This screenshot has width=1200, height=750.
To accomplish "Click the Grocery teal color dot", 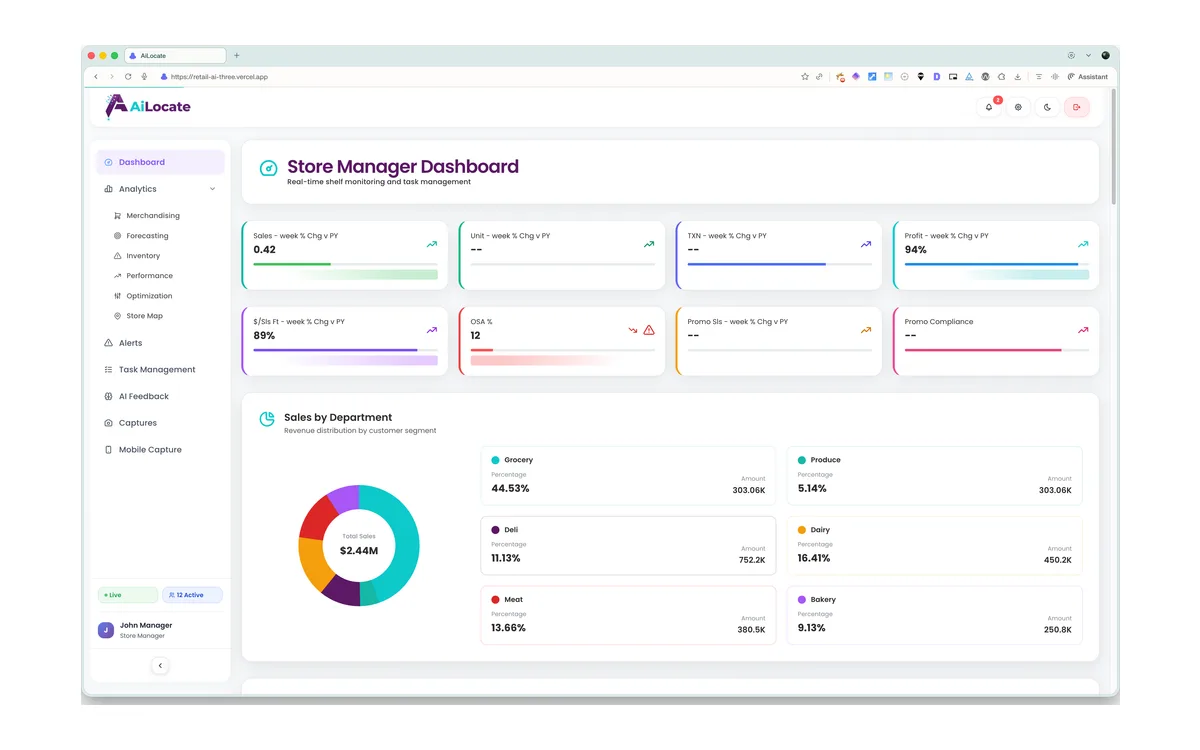I will (x=495, y=460).
